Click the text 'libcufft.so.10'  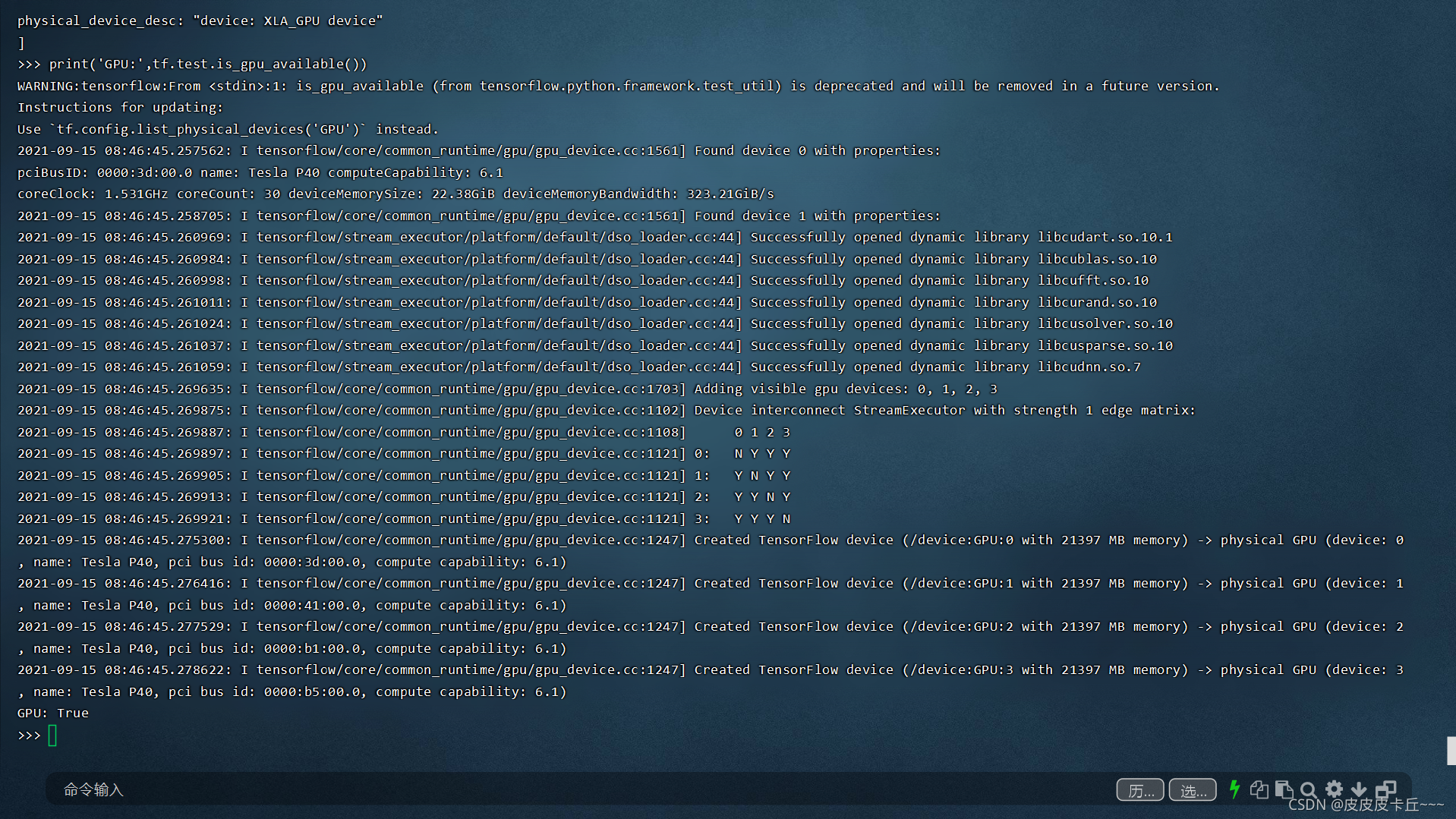[x=1093, y=281]
